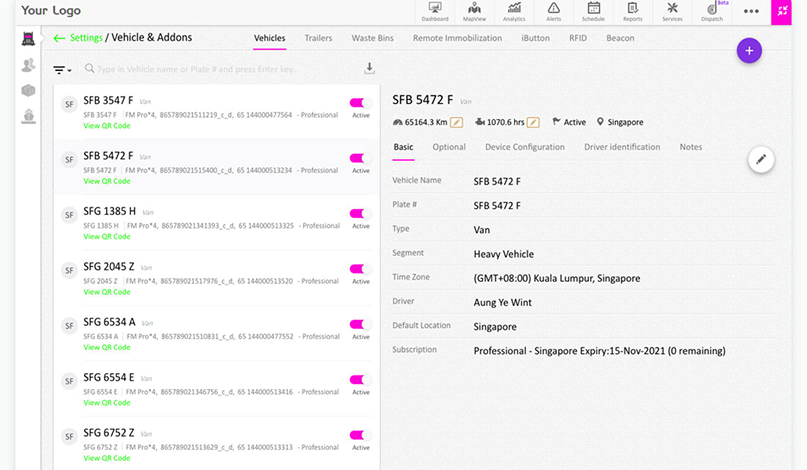The height and width of the screenshot is (470, 807).
Task: Go back to Settings via breadcrumb link
Action: pyautogui.click(x=85, y=38)
